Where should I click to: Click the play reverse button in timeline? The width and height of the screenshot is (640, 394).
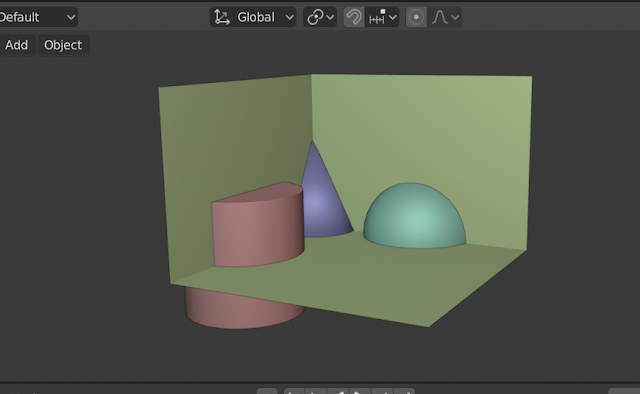[338, 392]
